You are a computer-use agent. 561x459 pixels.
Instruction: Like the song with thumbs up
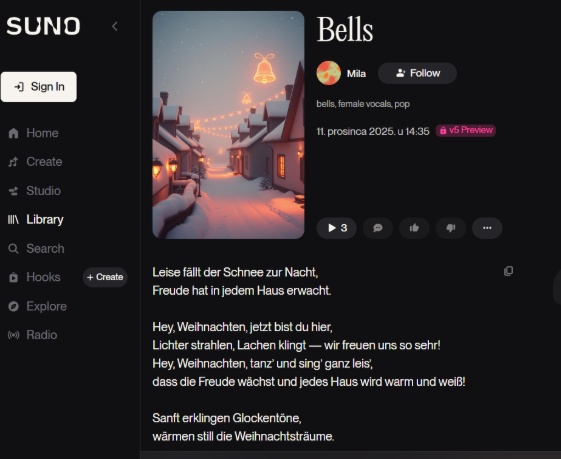click(414, 228)
